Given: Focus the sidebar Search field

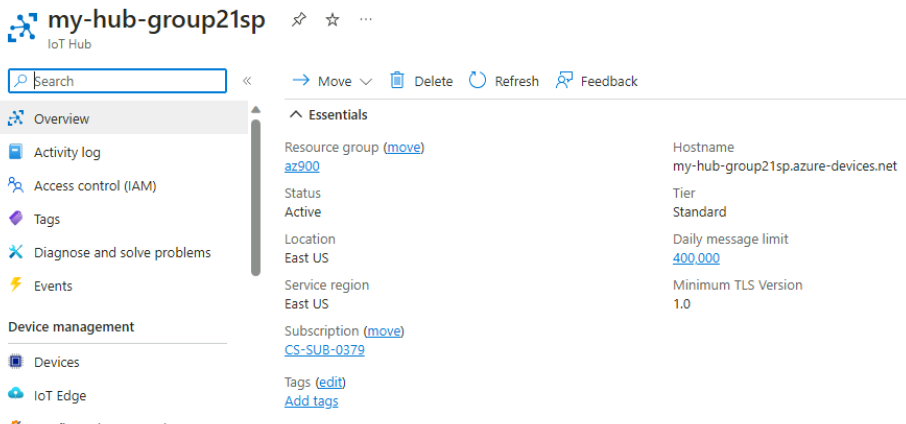Looking at the screenshot, I should pyautogui.click(x=117, y=81).
